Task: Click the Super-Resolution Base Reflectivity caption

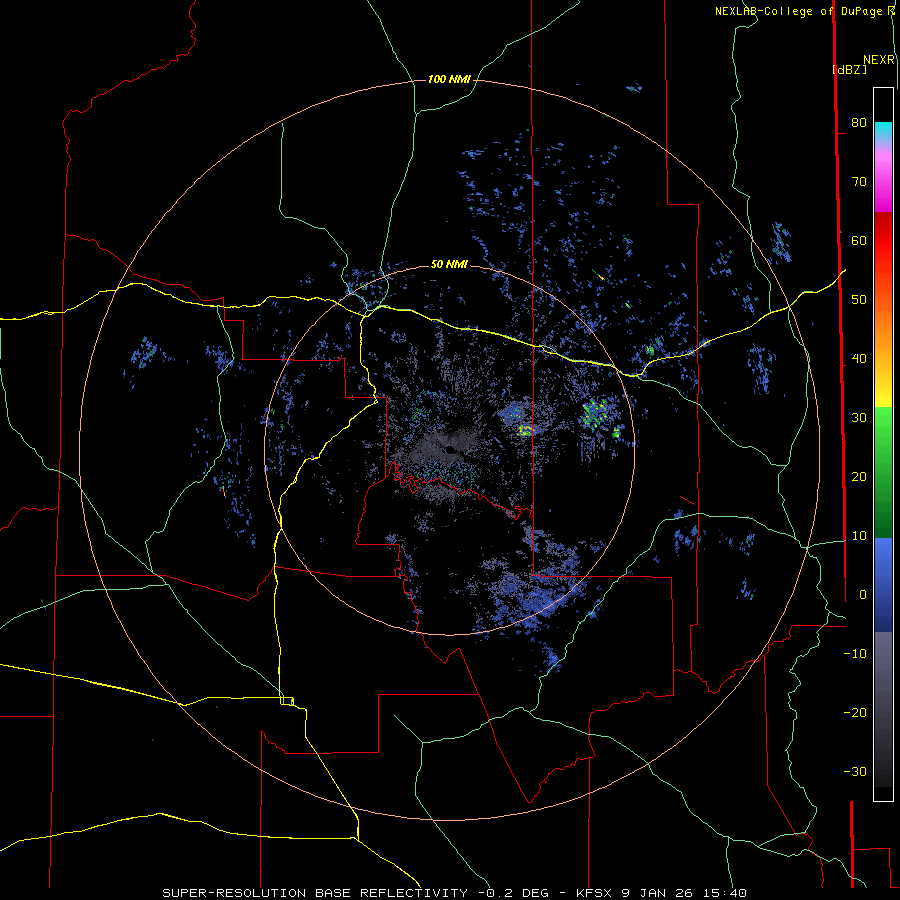Action: coord(455,893)
